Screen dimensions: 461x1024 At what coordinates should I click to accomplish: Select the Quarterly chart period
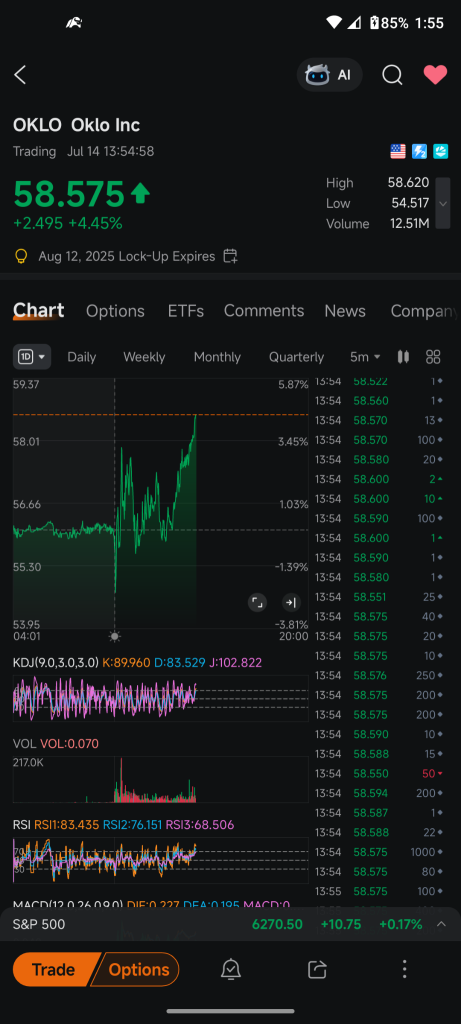296,357
